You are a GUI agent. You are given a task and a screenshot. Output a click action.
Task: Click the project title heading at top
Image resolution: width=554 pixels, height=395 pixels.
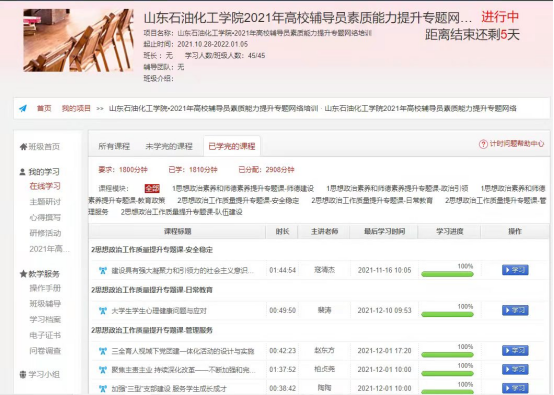pos(307,18)
